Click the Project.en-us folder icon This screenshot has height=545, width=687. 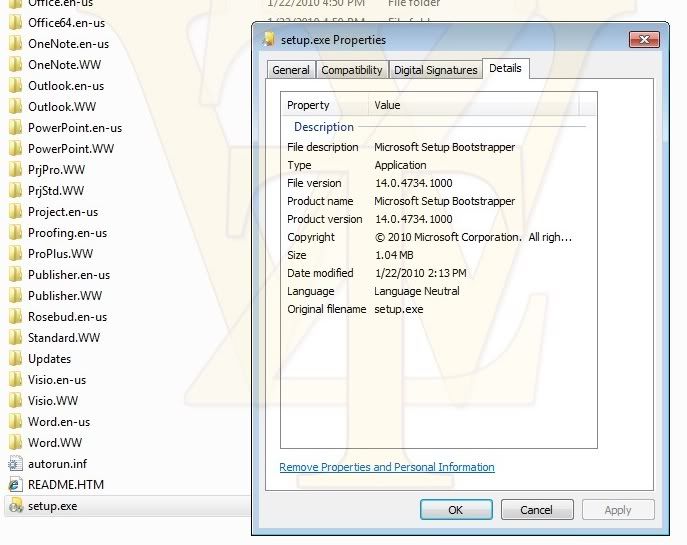(15, 212)
